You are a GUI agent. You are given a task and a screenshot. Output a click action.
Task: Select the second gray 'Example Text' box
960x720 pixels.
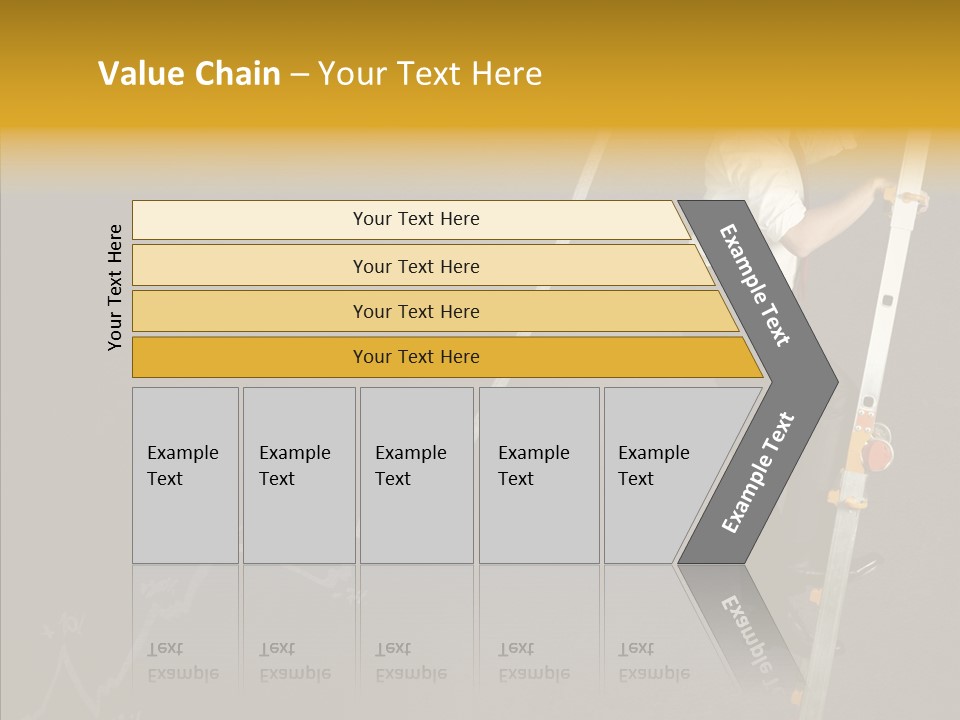pos(299,475)
